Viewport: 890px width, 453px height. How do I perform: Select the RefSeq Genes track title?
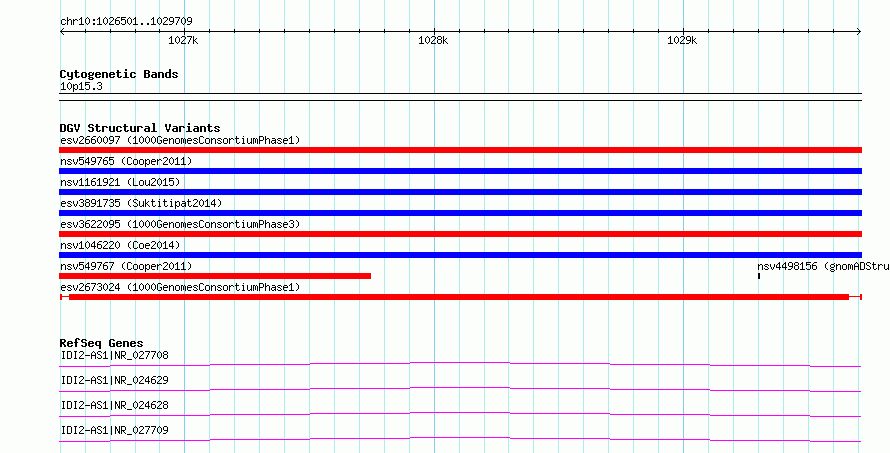(x=101, y=343)
